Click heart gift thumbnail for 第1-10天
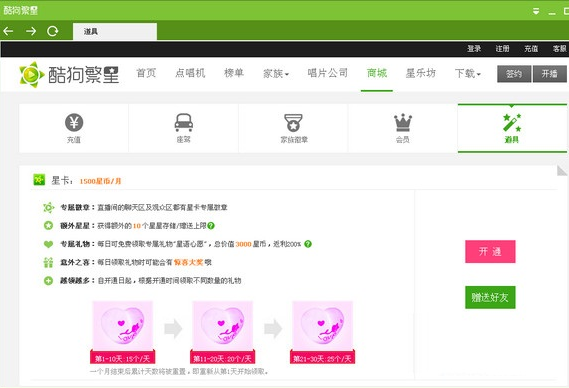569x388 pixels. 123,326
